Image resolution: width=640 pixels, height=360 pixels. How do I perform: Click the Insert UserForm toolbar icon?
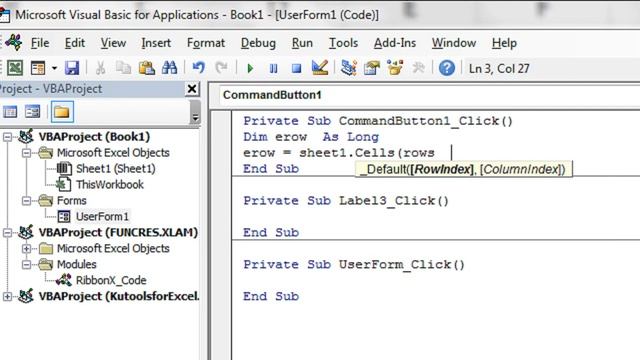tap(38, 68)
